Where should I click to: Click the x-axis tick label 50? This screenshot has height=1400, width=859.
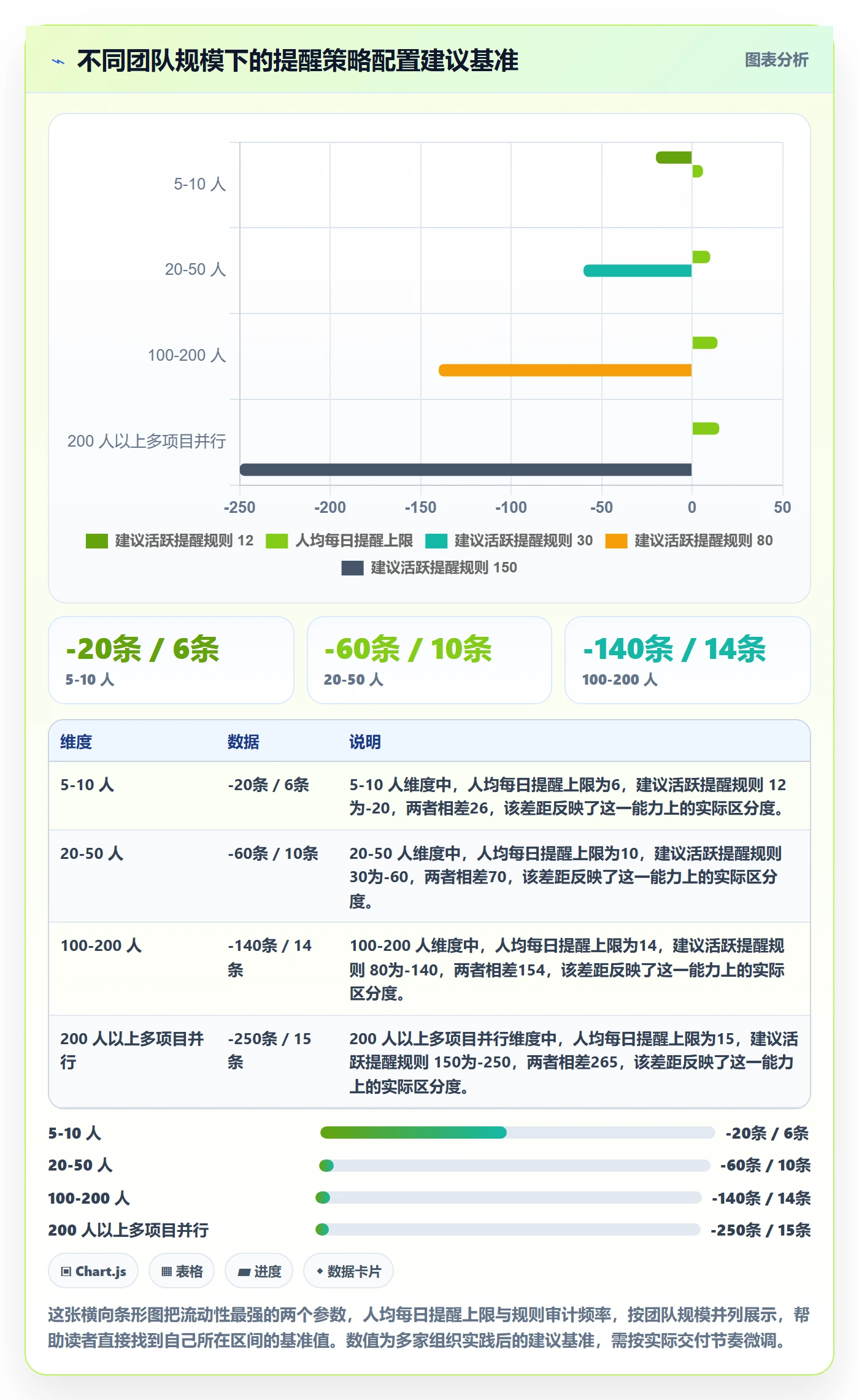coord(782,507)
